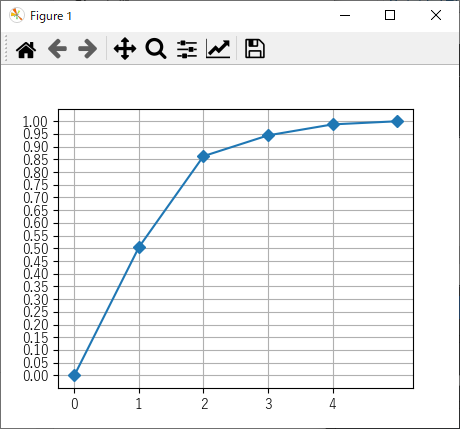Viewport: 460px width, 429px height.
Task: Activate the Zoom to rectangle magnifier
Action: (x=156, y=49)
